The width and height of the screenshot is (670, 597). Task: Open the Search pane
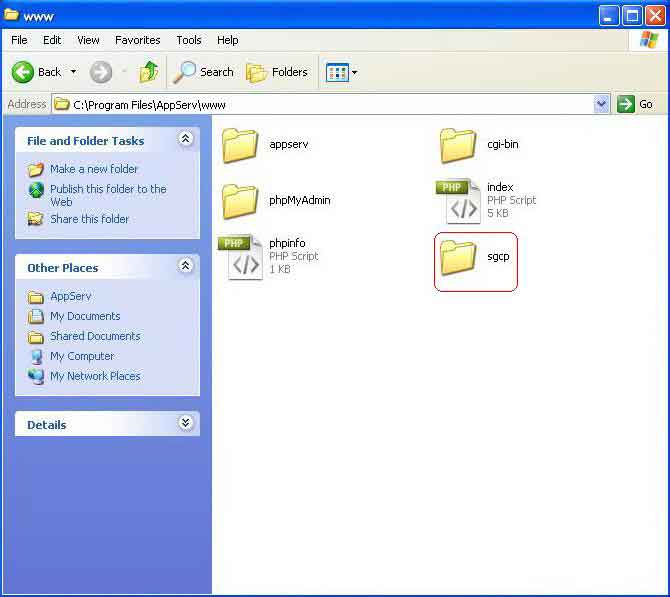click(x=203, y=72)
